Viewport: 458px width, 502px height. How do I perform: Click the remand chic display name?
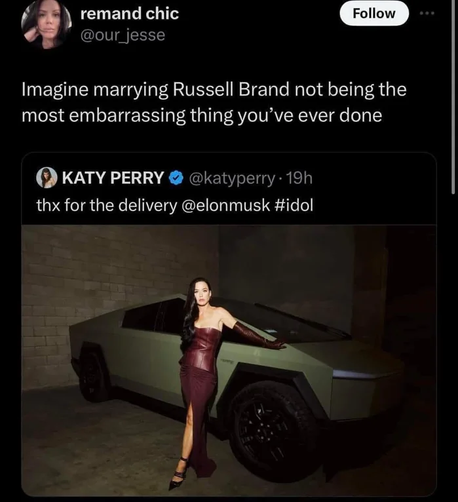pos(130,14)
